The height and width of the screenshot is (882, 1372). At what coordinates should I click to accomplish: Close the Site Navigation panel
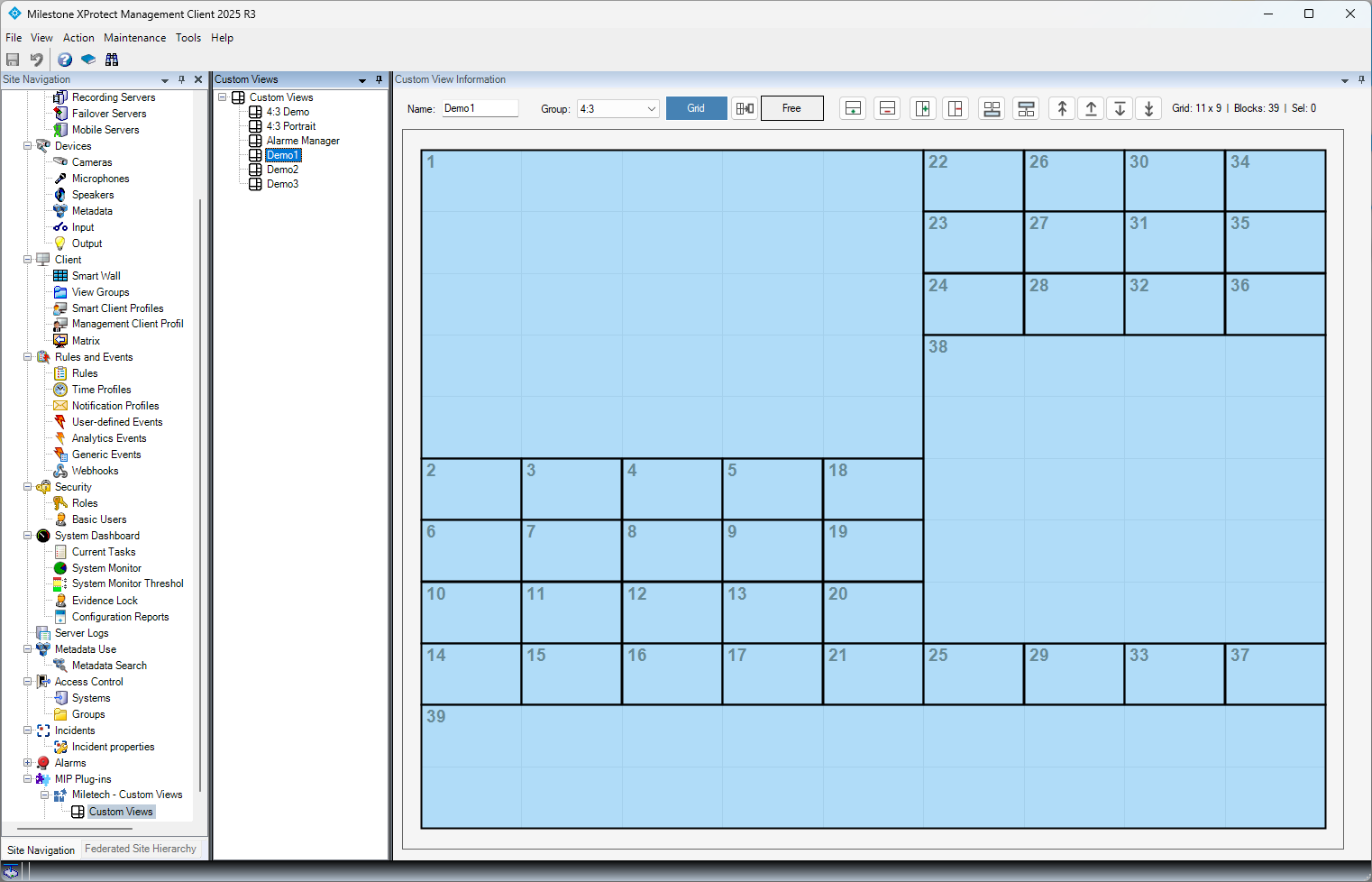coord(198,79)
